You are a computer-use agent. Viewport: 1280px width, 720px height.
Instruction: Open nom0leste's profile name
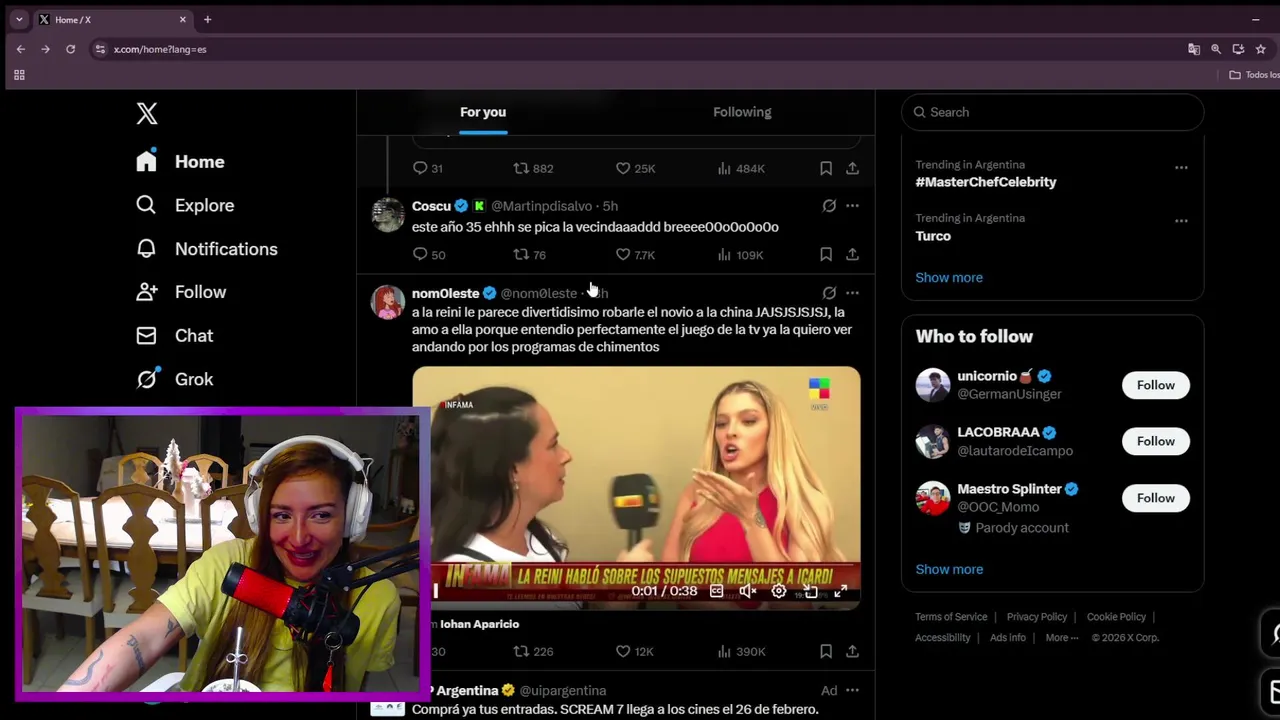tap(445, 293)
